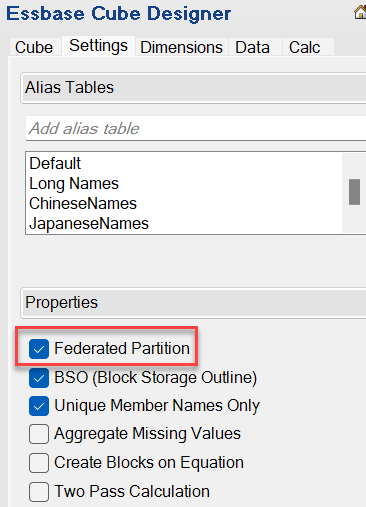Screen dimensions: 366x507
Task: Select the Settings tab
Action: [98, 46]
